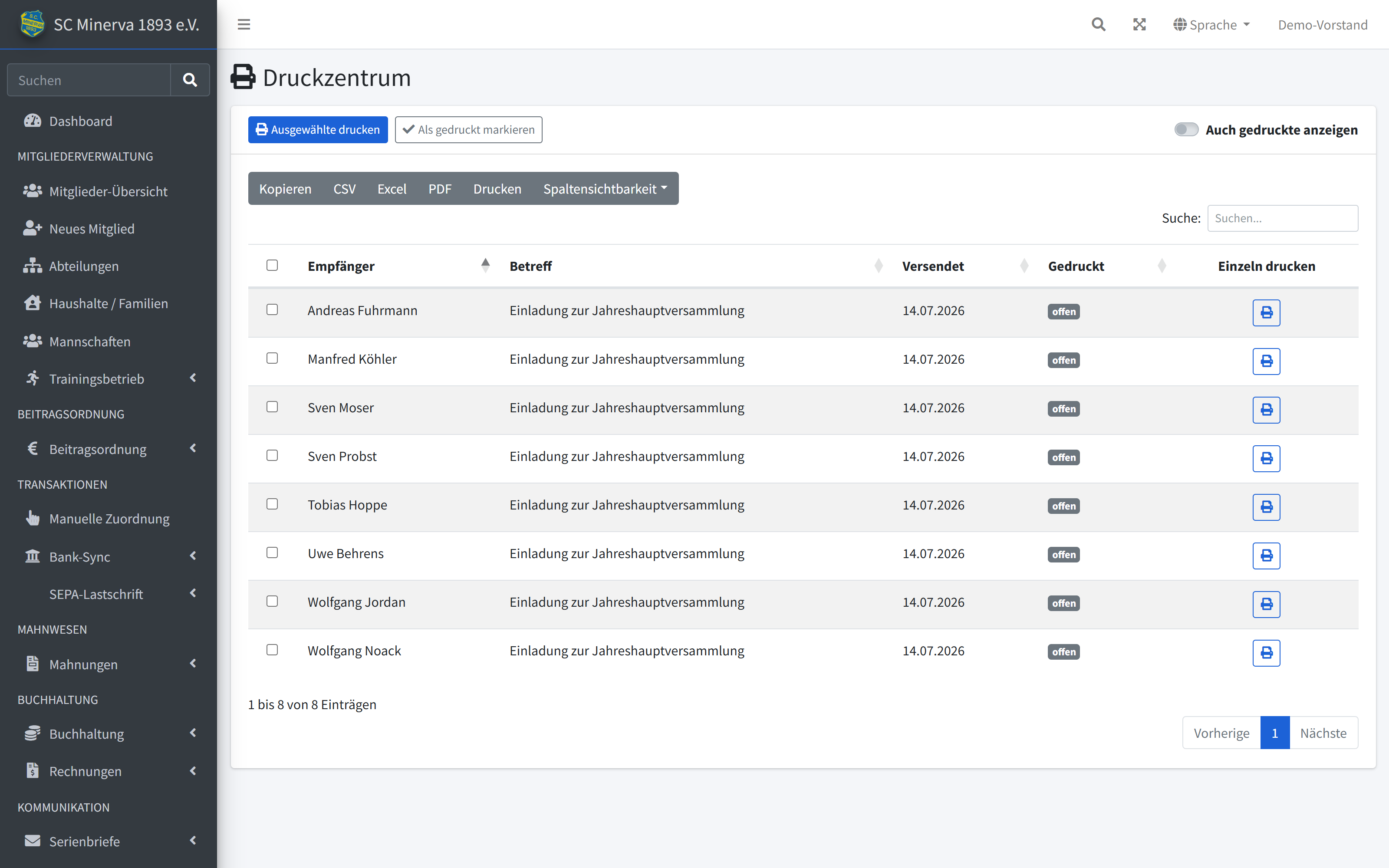
Task: Go to Nächste page
Action: [x=1323, y=733]
